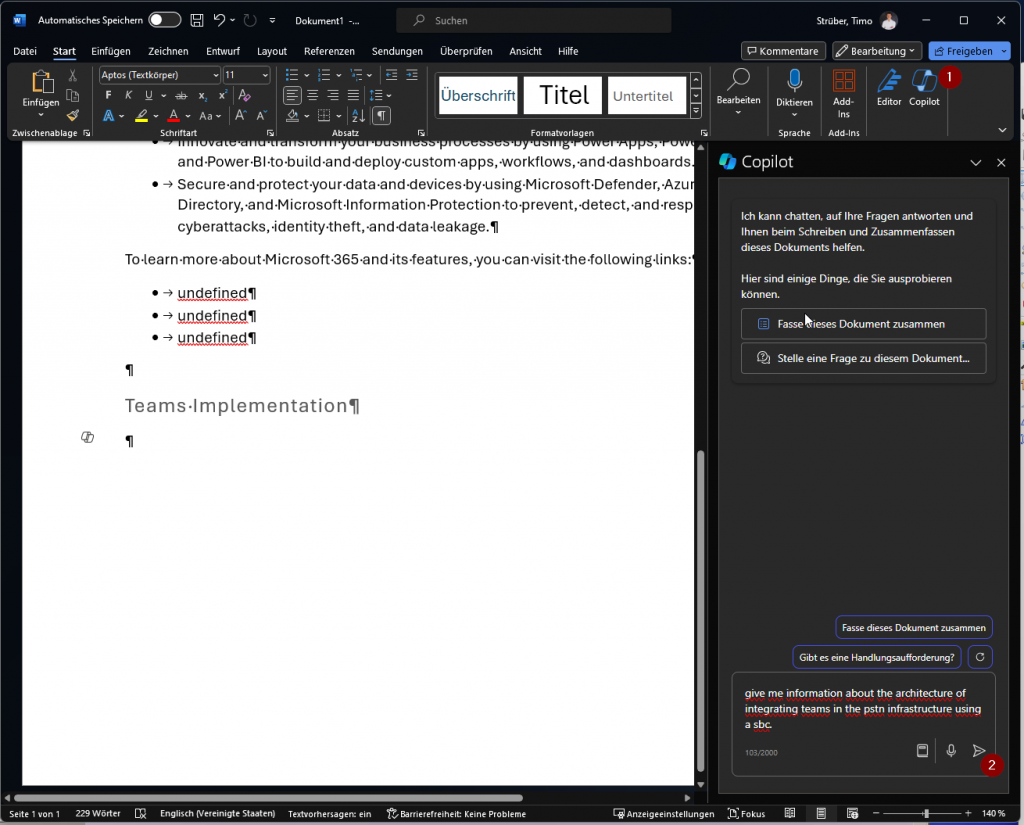This screenshot has width=1024, height=825.
Task: Toggle the Automatisches Speichern switch
Action: click(x=164, y=20)
